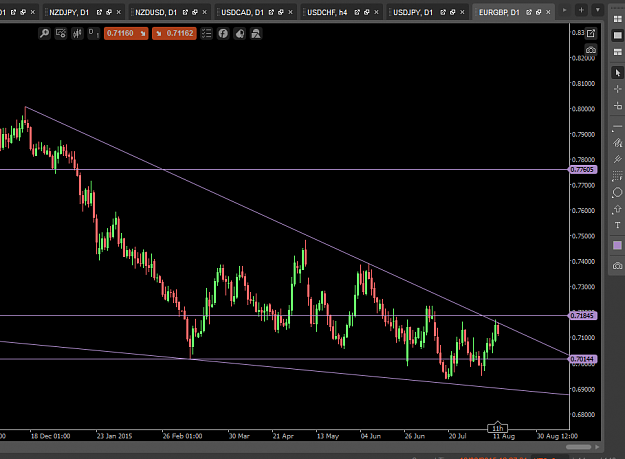
Task: Select the ellipse shape tool
Action: coord(617,192)
